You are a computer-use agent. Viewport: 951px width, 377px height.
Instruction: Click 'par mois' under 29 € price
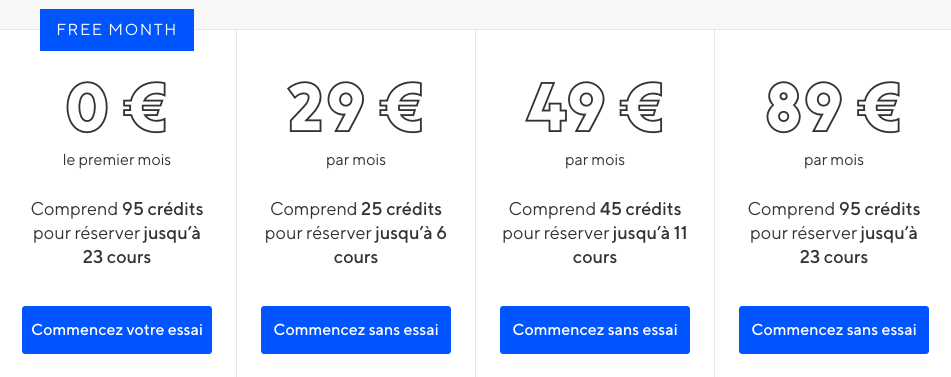point(356,161)
